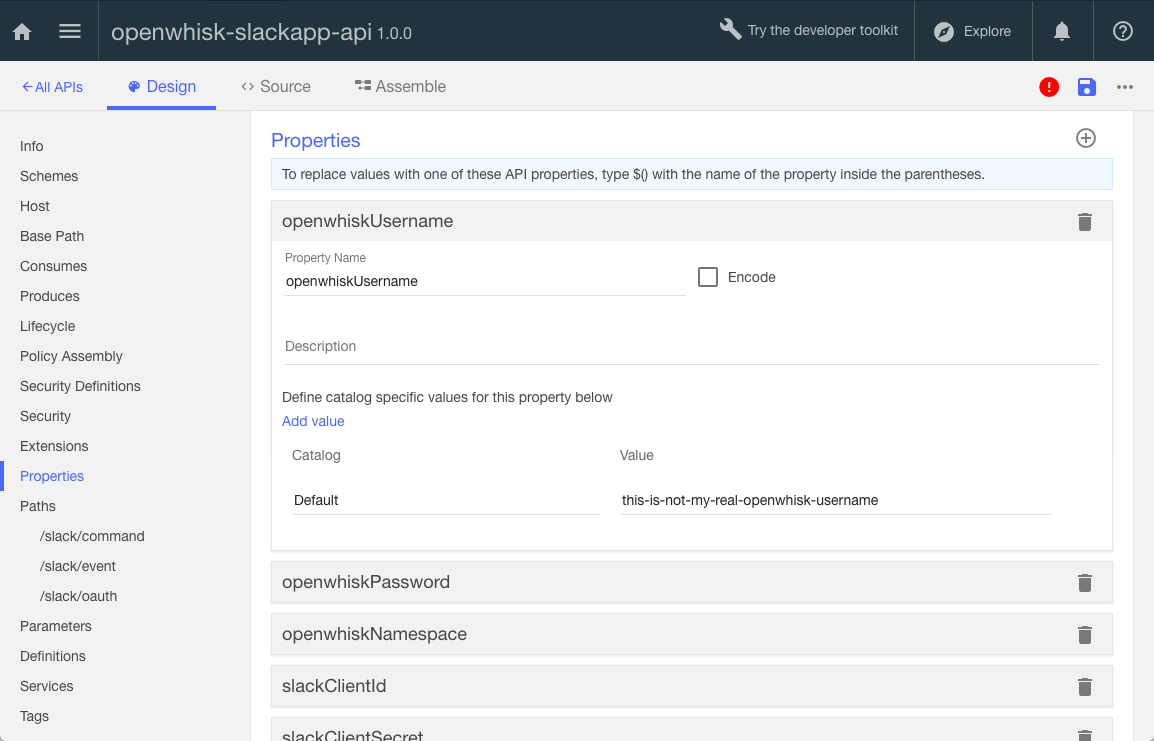Select /slack/command path in sidebar
Screen dimensions: 1154x741
pos(92,536)
